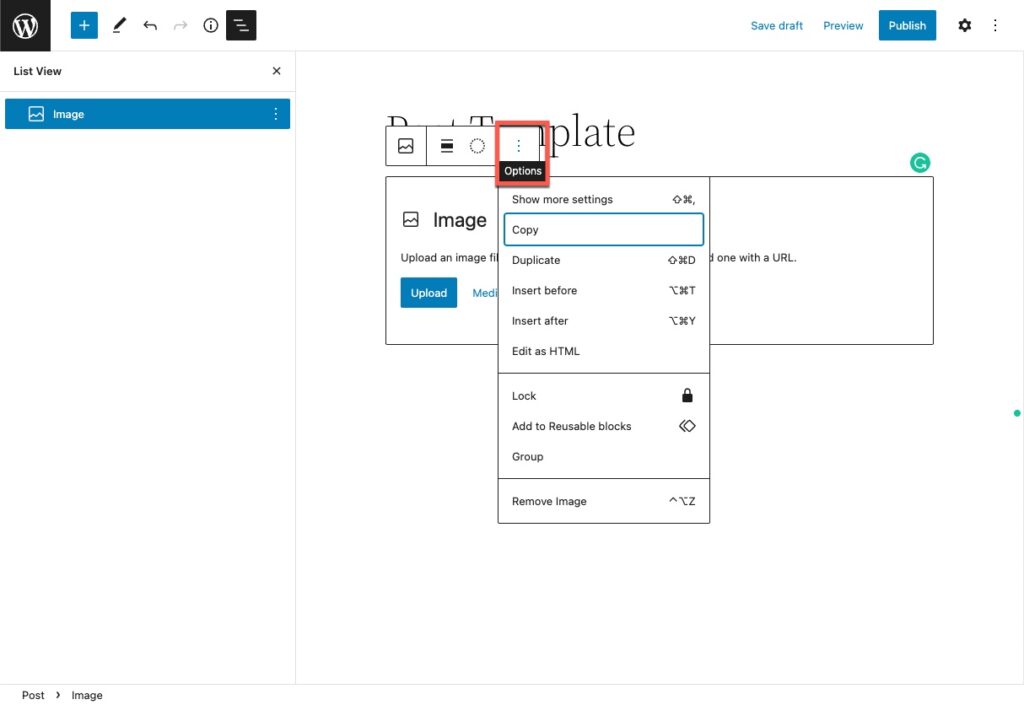Toggle the List View toolbar button

point(241,25)
